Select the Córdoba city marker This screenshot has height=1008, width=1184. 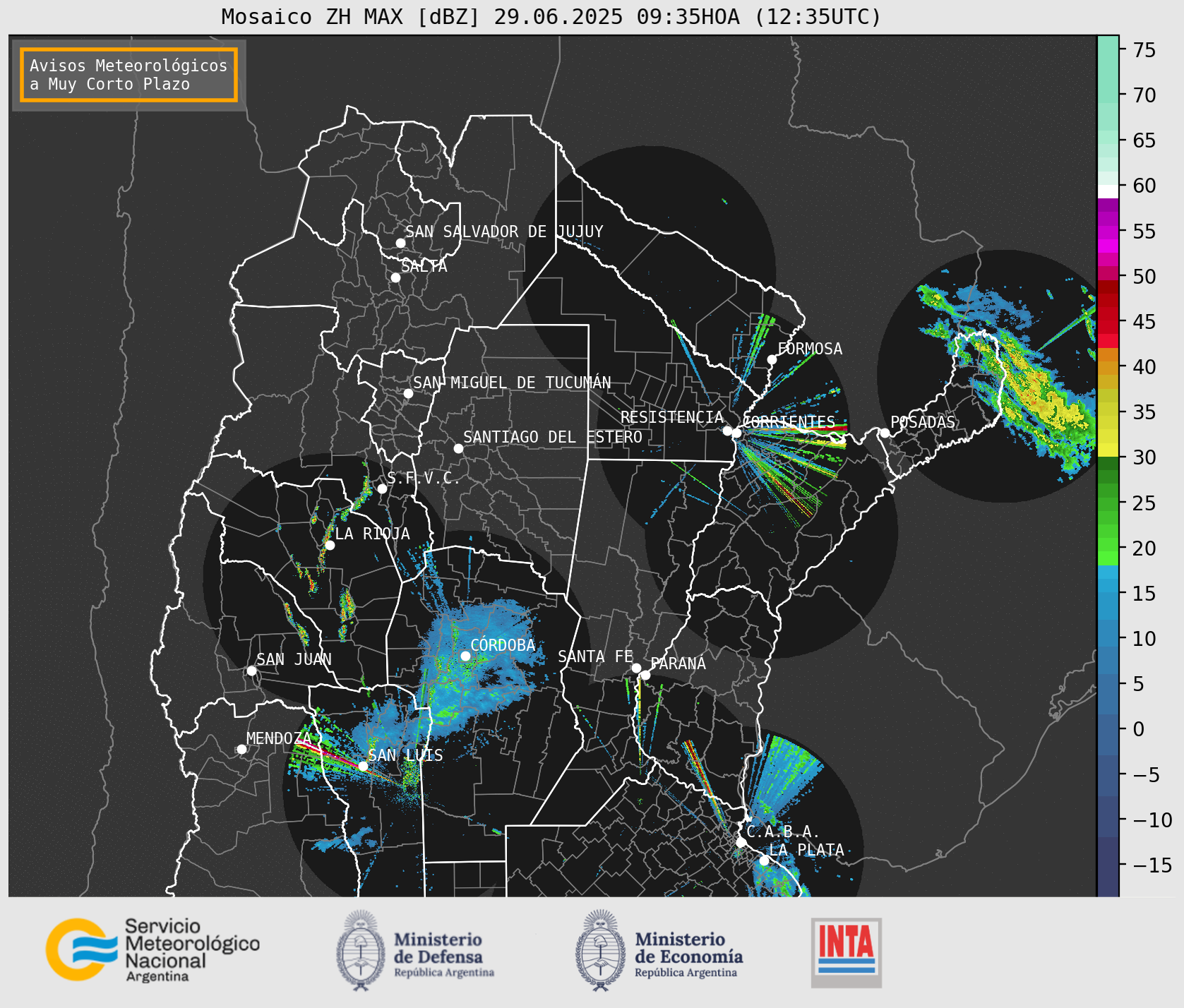click(465, 656)
